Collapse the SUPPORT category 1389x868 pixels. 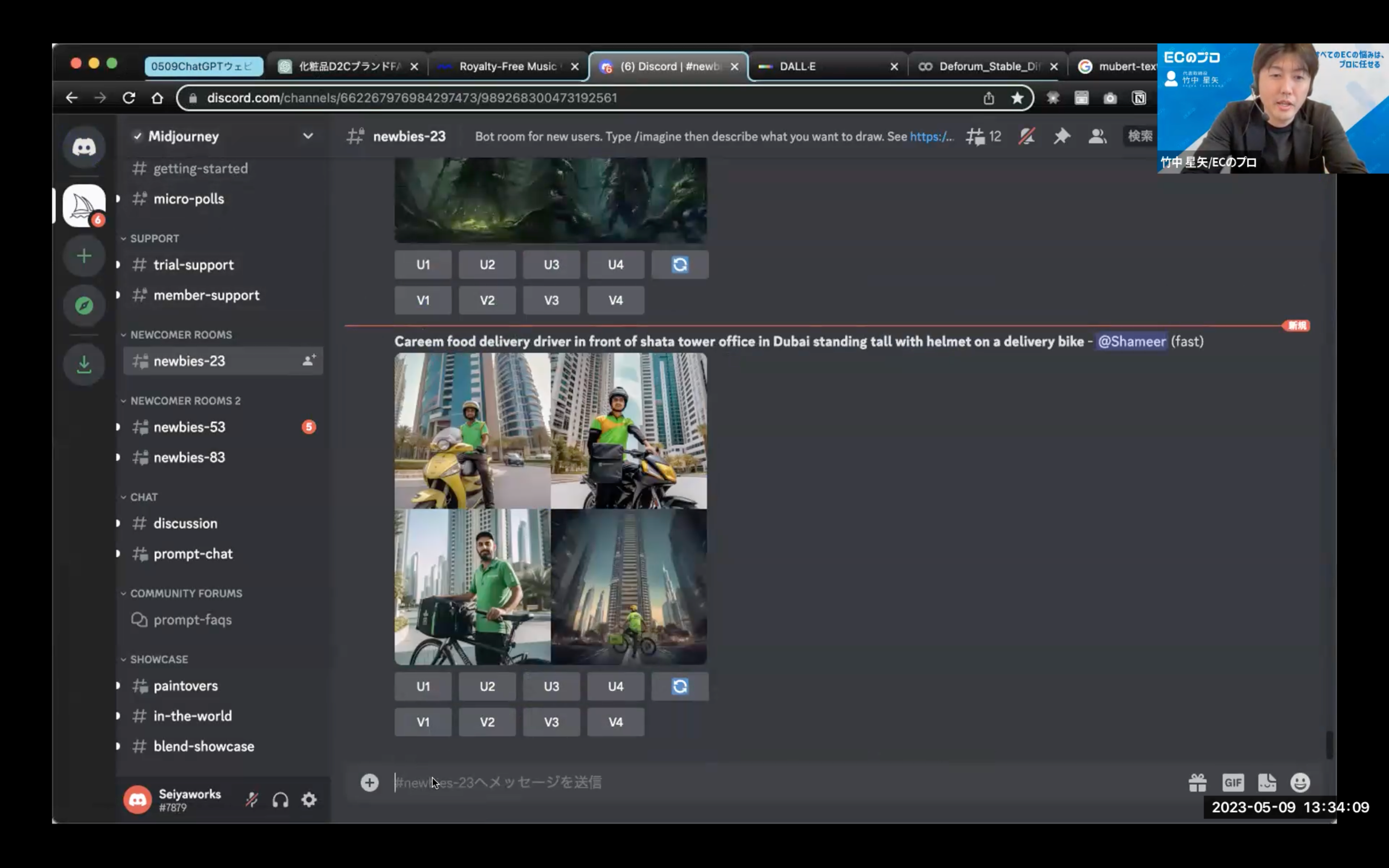click(154, 238)
